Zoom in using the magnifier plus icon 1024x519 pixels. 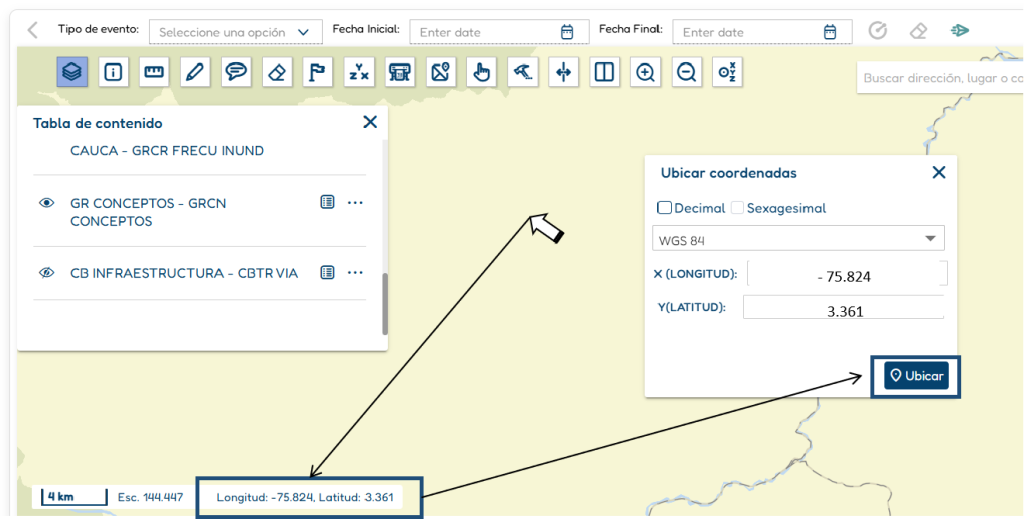point(645,72)
